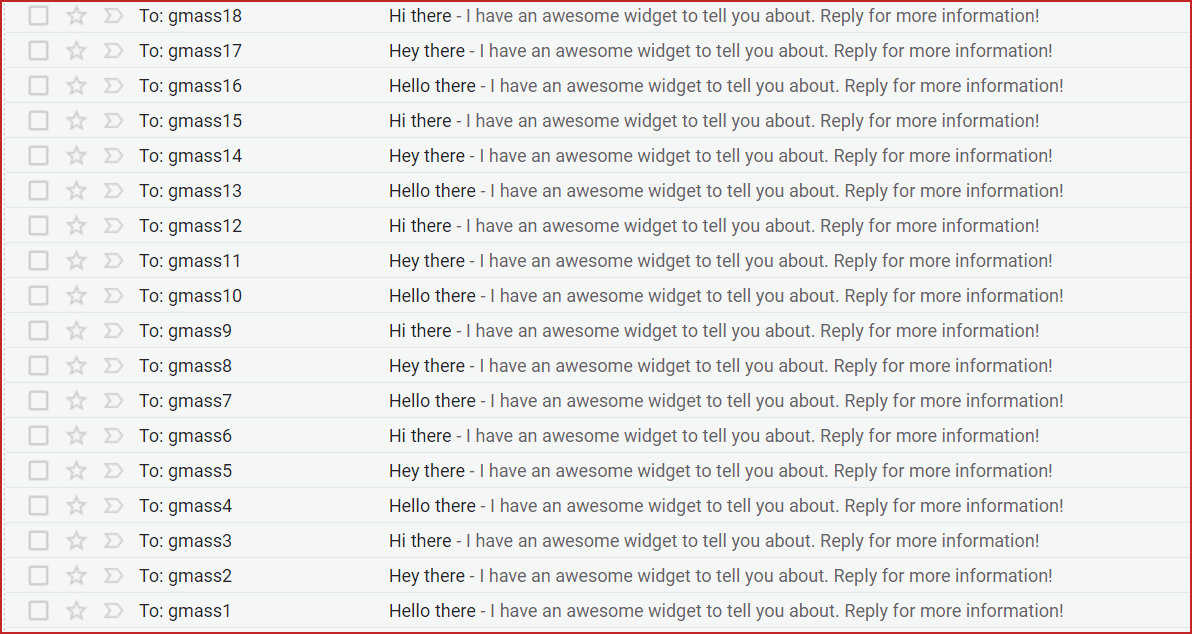This screenshot has height=634, width=1192.
Task: Select the checkbox for gmass16 email
Action: (x=38, y=86)
